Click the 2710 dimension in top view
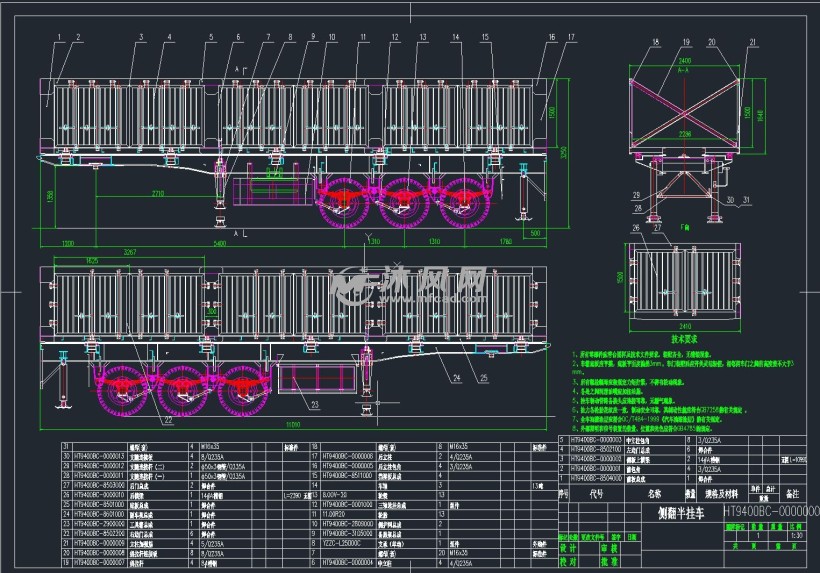This screenshot has width=820, height=573. [152, 192]
